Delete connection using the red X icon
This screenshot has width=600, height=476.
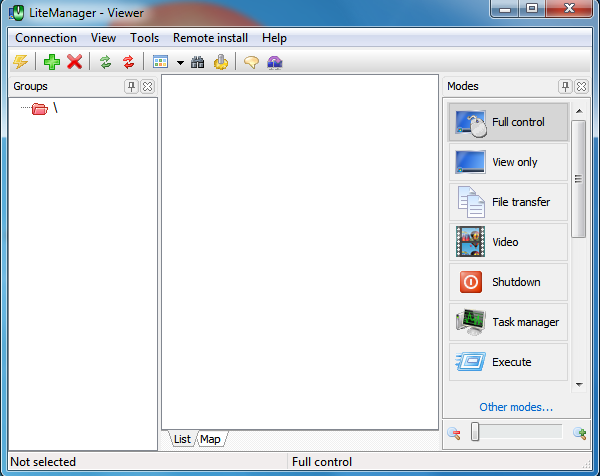(74, 62)
